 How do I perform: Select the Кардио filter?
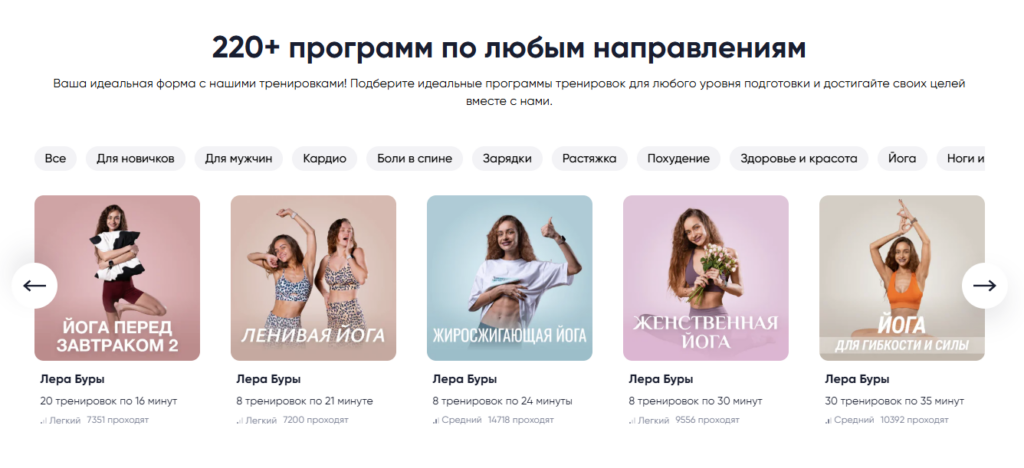[325, 159]
